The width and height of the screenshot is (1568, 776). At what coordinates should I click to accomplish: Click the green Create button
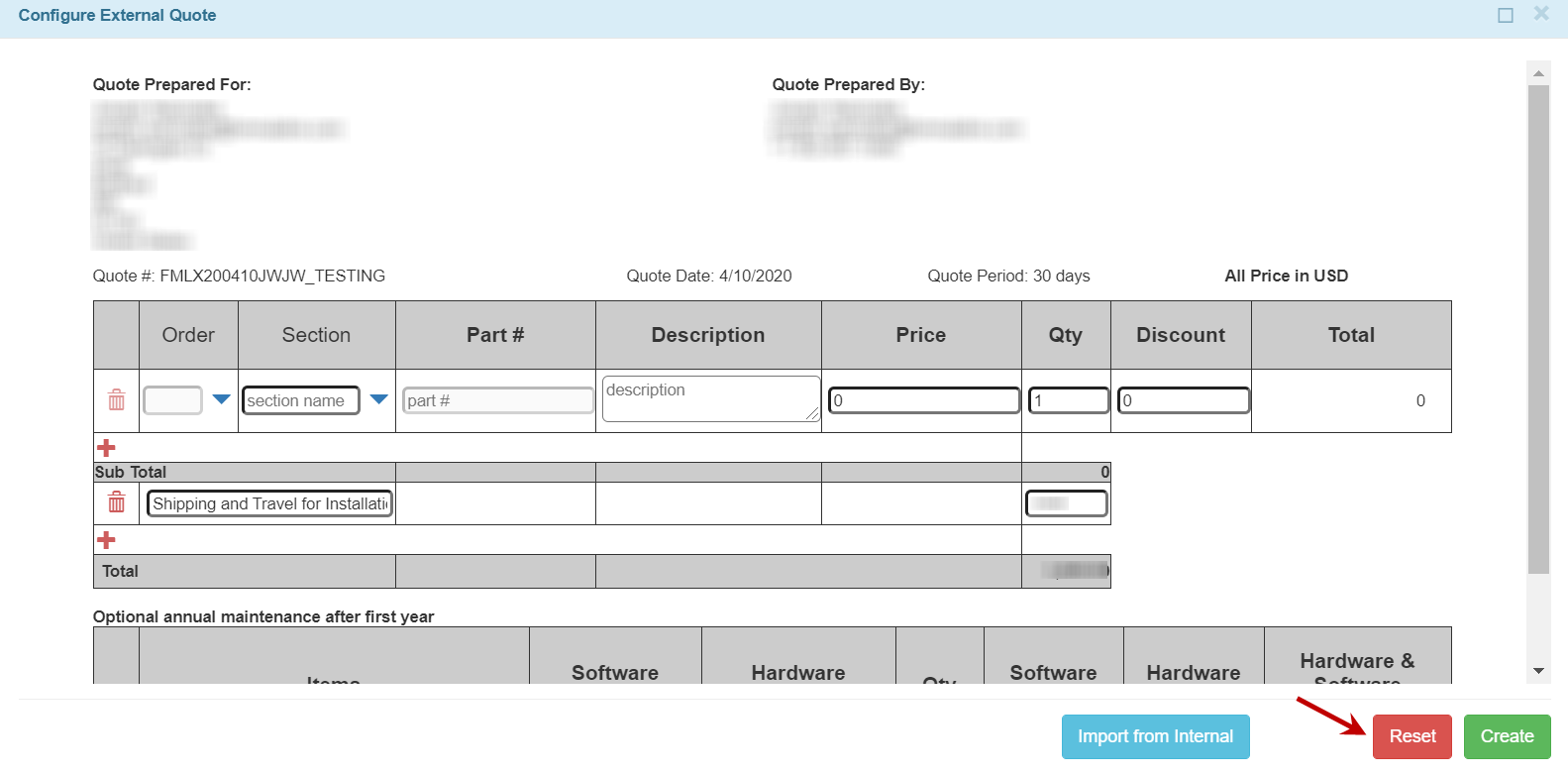pos(1507,736)
